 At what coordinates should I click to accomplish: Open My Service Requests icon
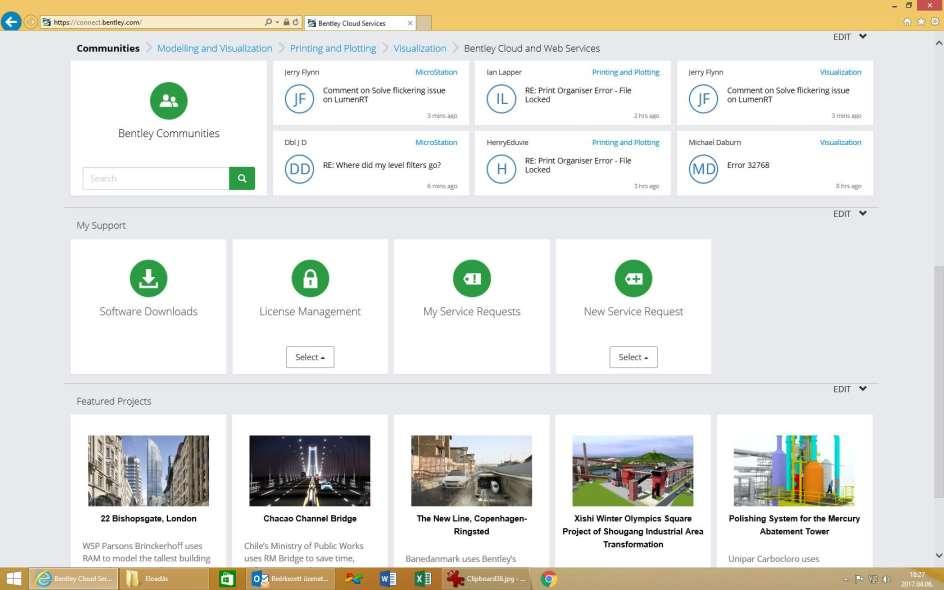pyautogui.click(x=472, y=278)
